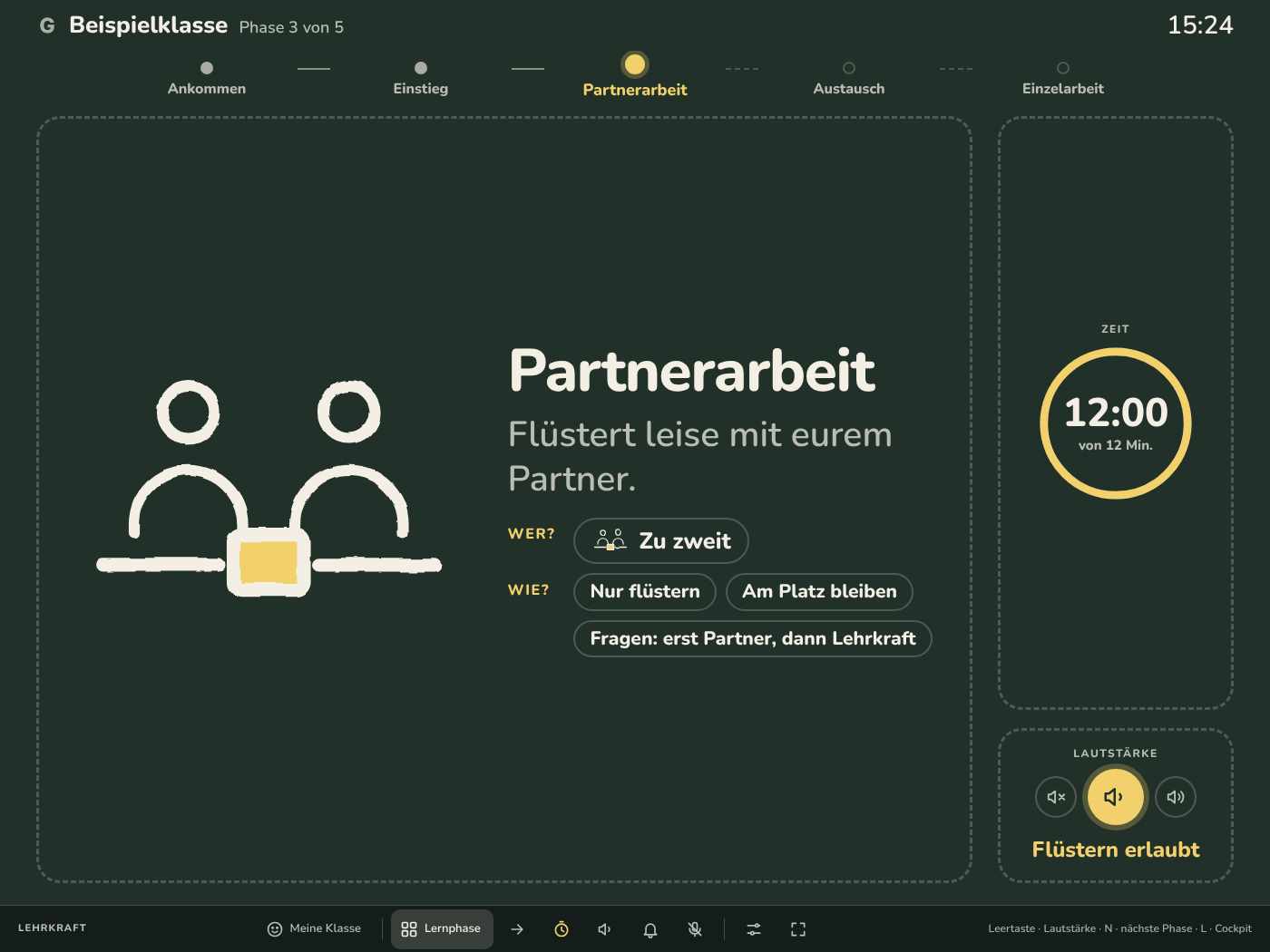
Task: Click the LEHRKRAFT label in bottom bar
Action: click(53, 928)
